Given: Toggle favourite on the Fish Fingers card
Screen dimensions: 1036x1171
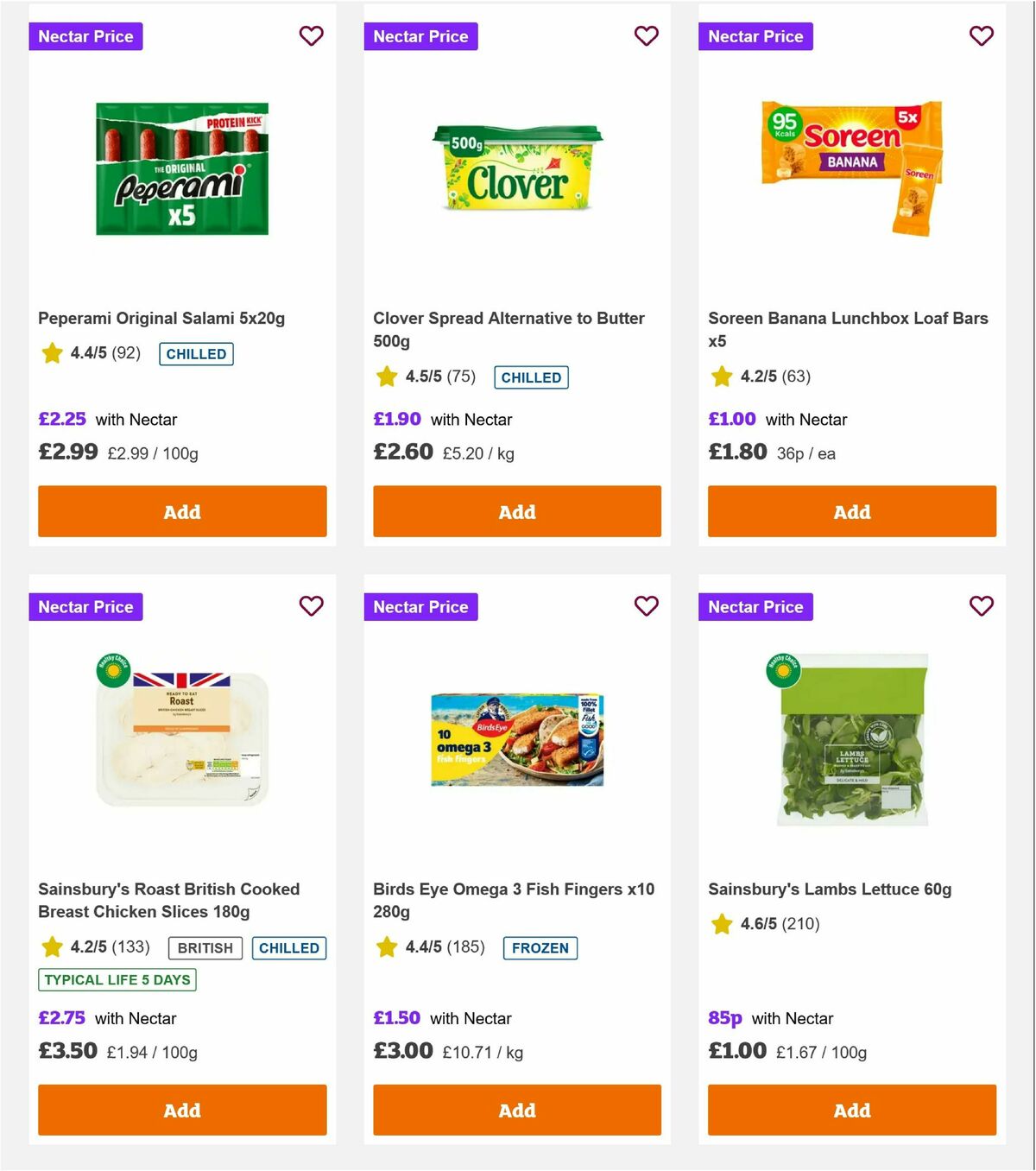Looking at the screenshot, I should (646, 607).
